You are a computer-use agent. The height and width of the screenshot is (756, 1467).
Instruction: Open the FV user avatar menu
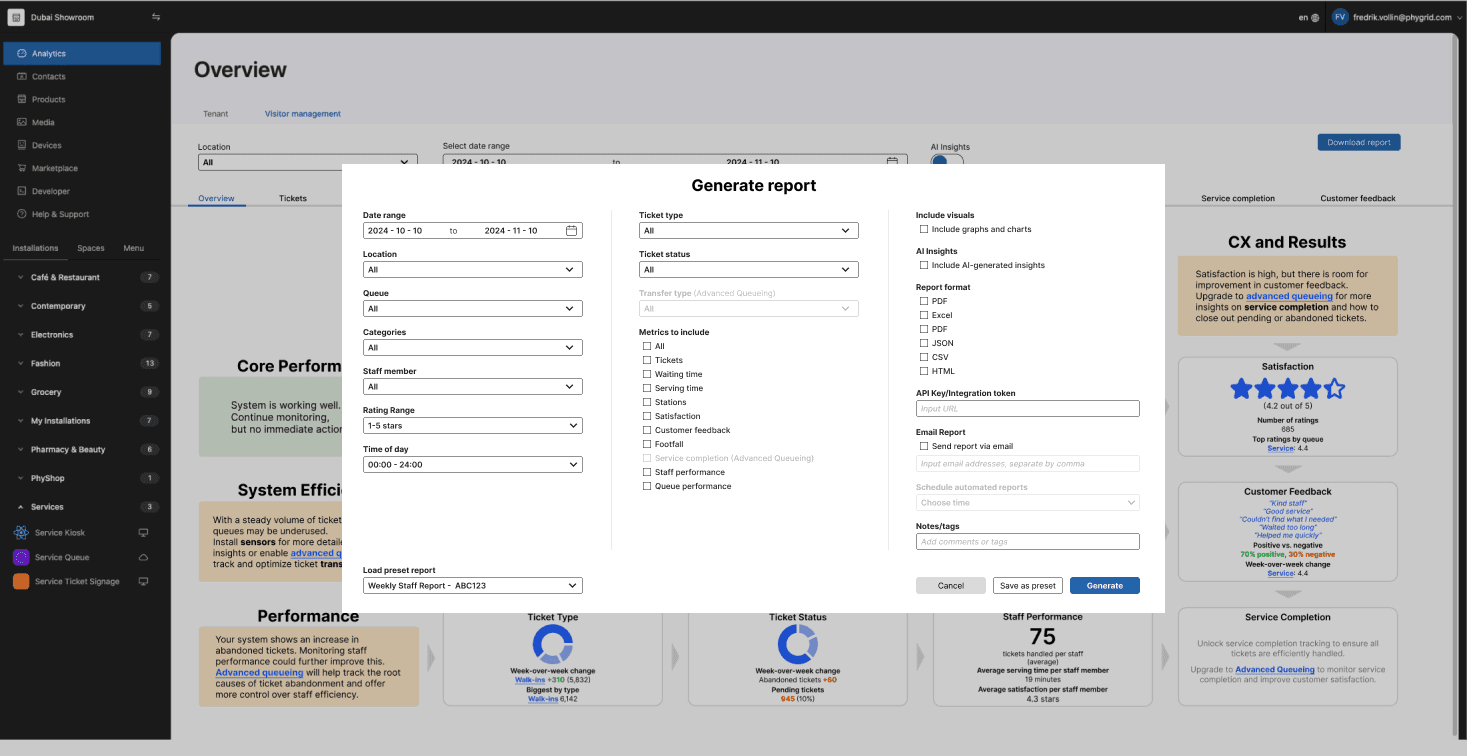click(x=1340, y=17)
